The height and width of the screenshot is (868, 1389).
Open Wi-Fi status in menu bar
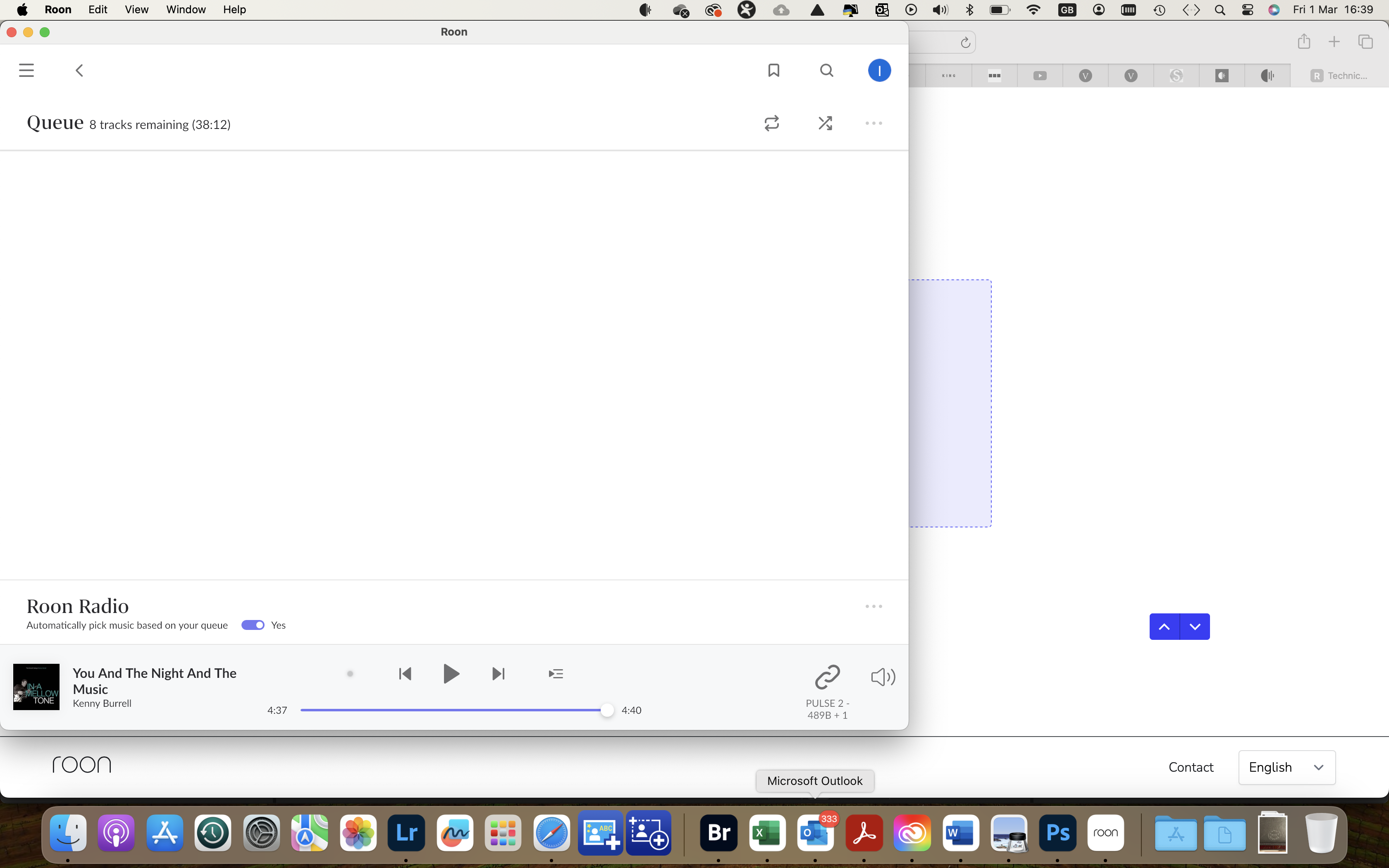[x=1033, y=10]
